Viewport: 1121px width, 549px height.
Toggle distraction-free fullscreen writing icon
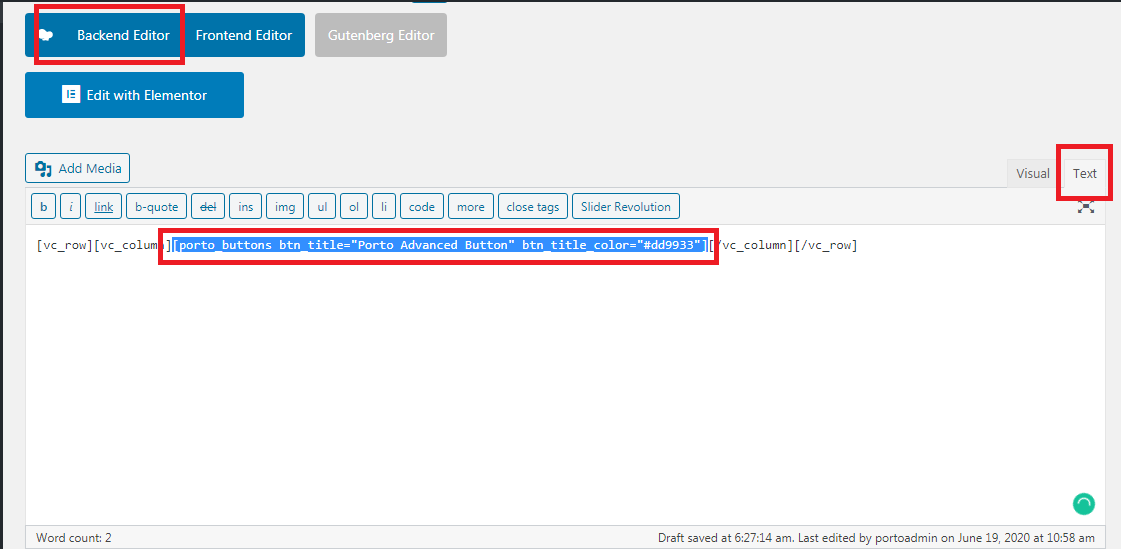[x=1086, y=207]
